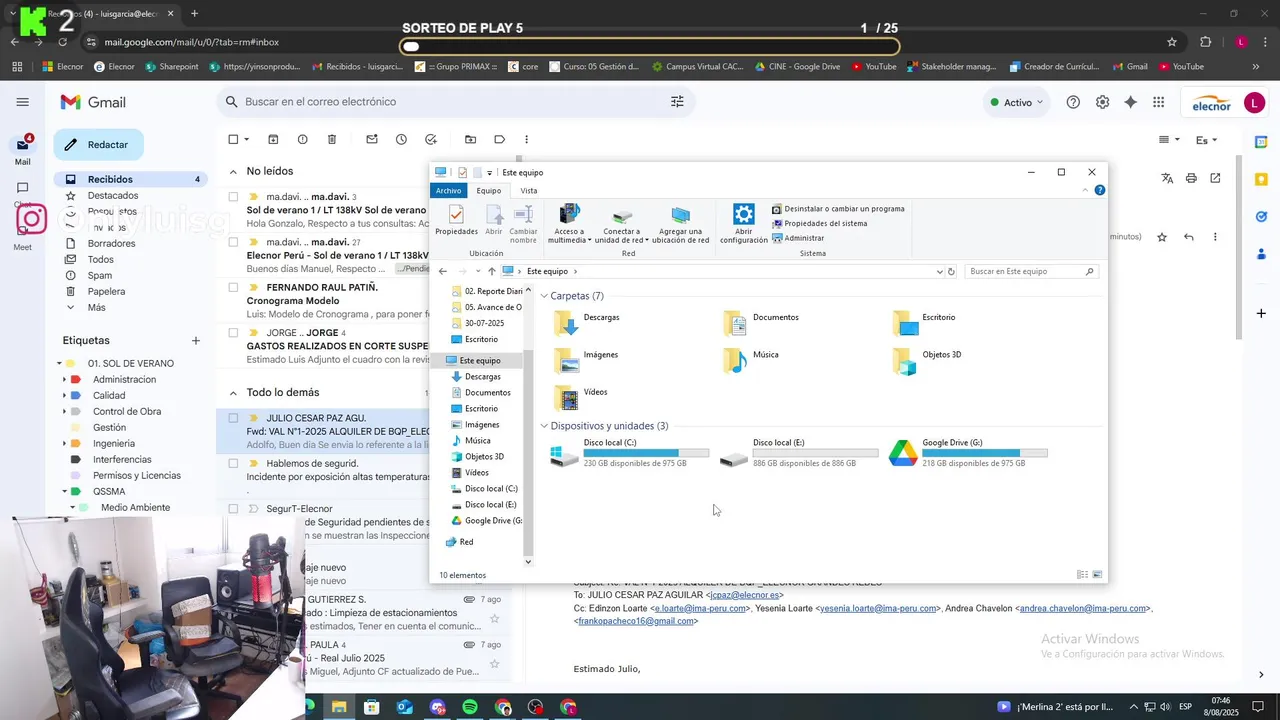The width and height of the screenshot is (1280, 720).
Task: Go up one folder level arrow
Action: point(491,271)
